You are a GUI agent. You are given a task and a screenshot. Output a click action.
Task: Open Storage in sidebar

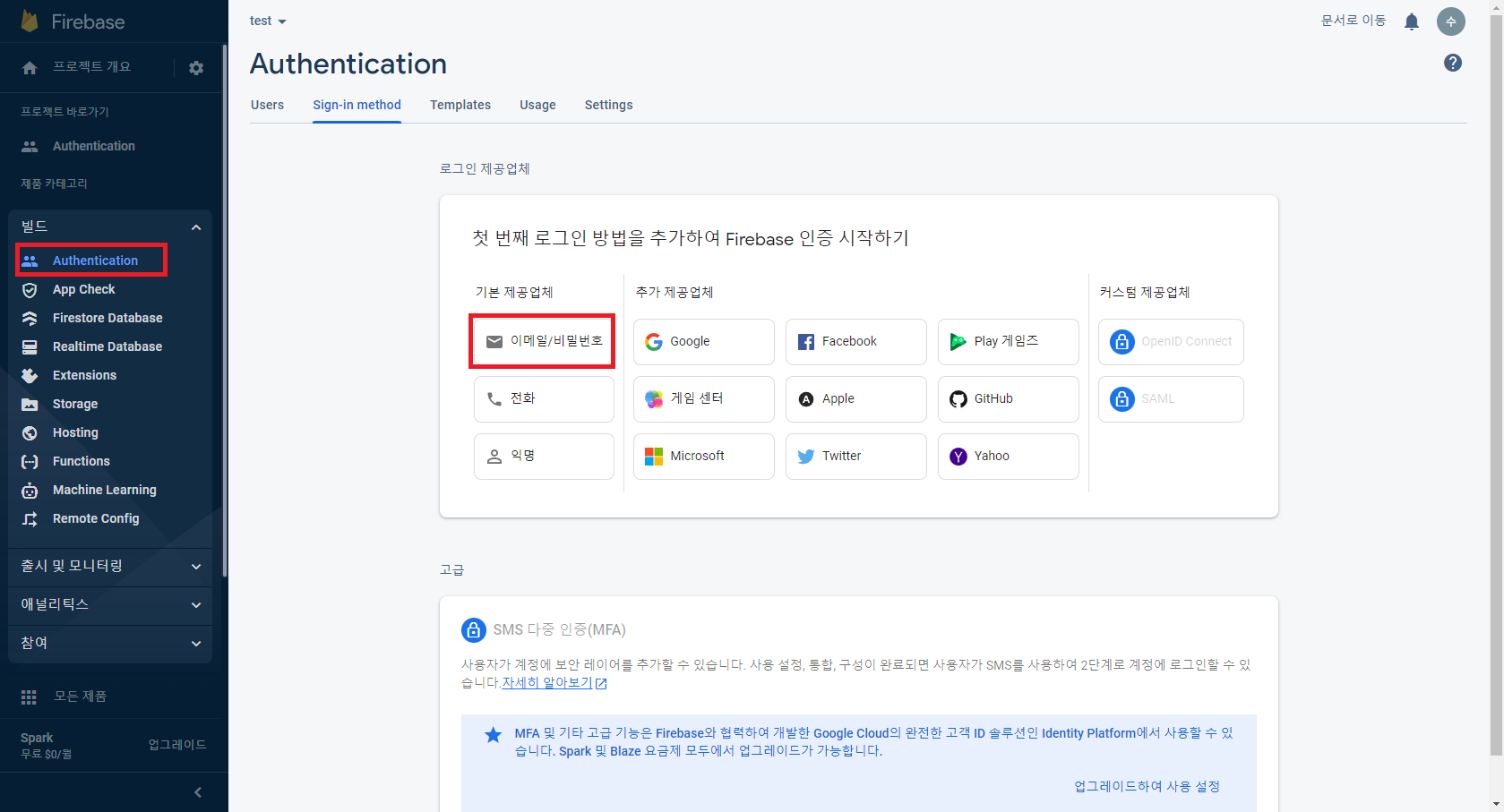click(75, 404)
